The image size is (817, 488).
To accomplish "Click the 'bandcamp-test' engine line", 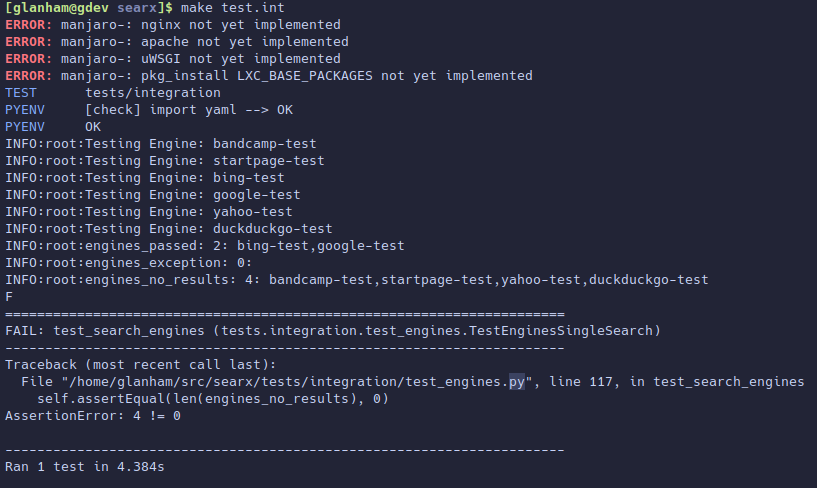I will coord(161,144).
